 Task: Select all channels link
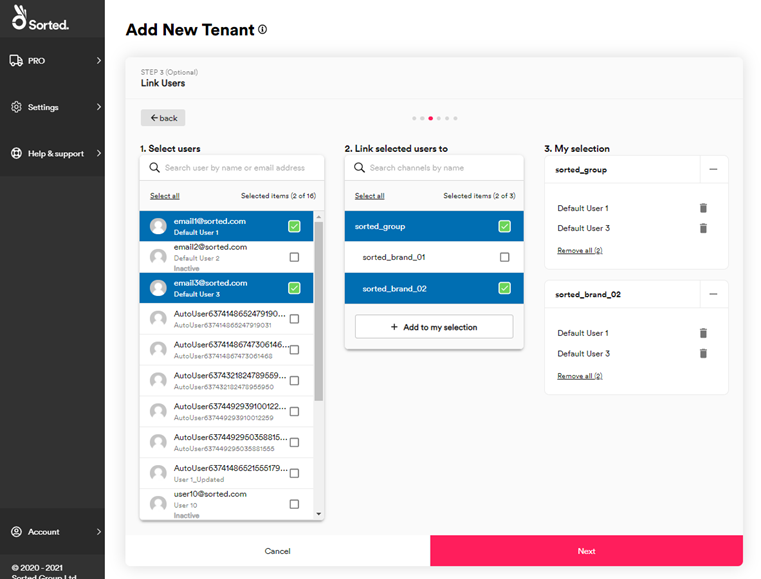[369, 196]
